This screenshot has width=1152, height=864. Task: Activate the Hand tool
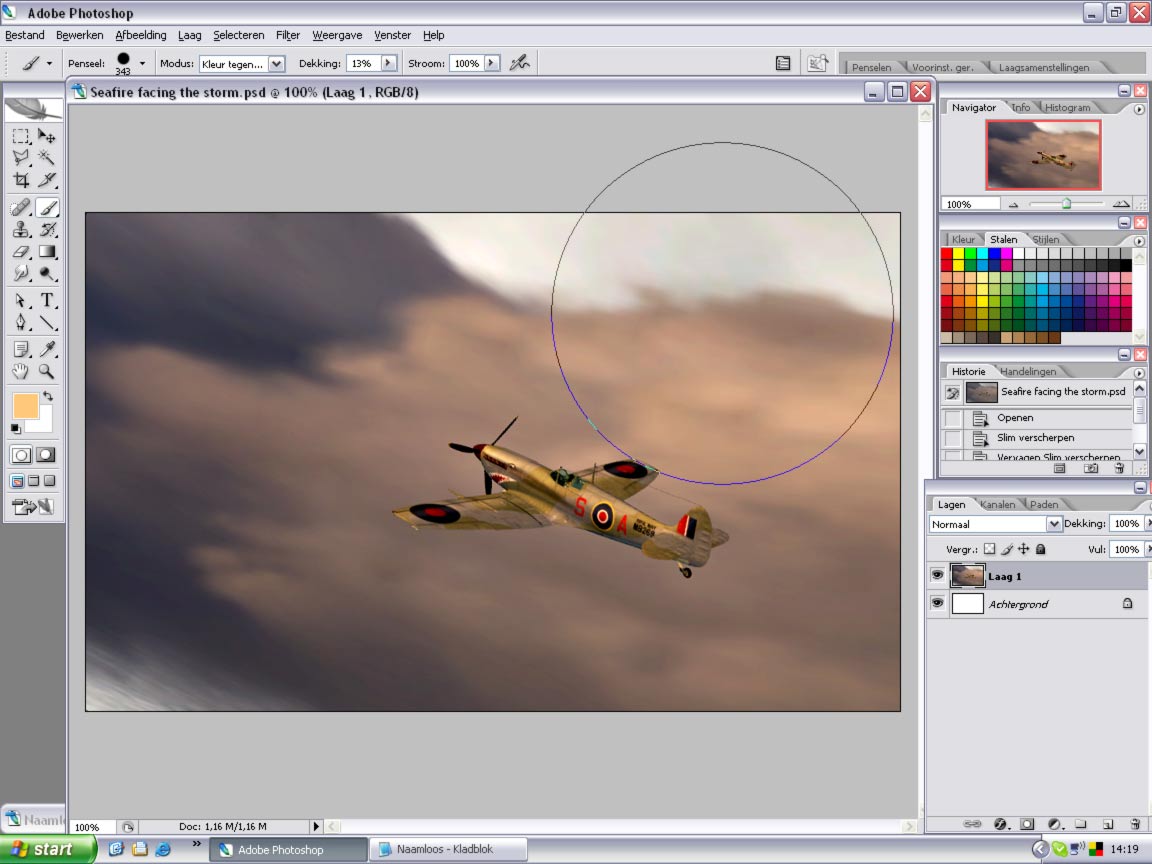[21, 371]
